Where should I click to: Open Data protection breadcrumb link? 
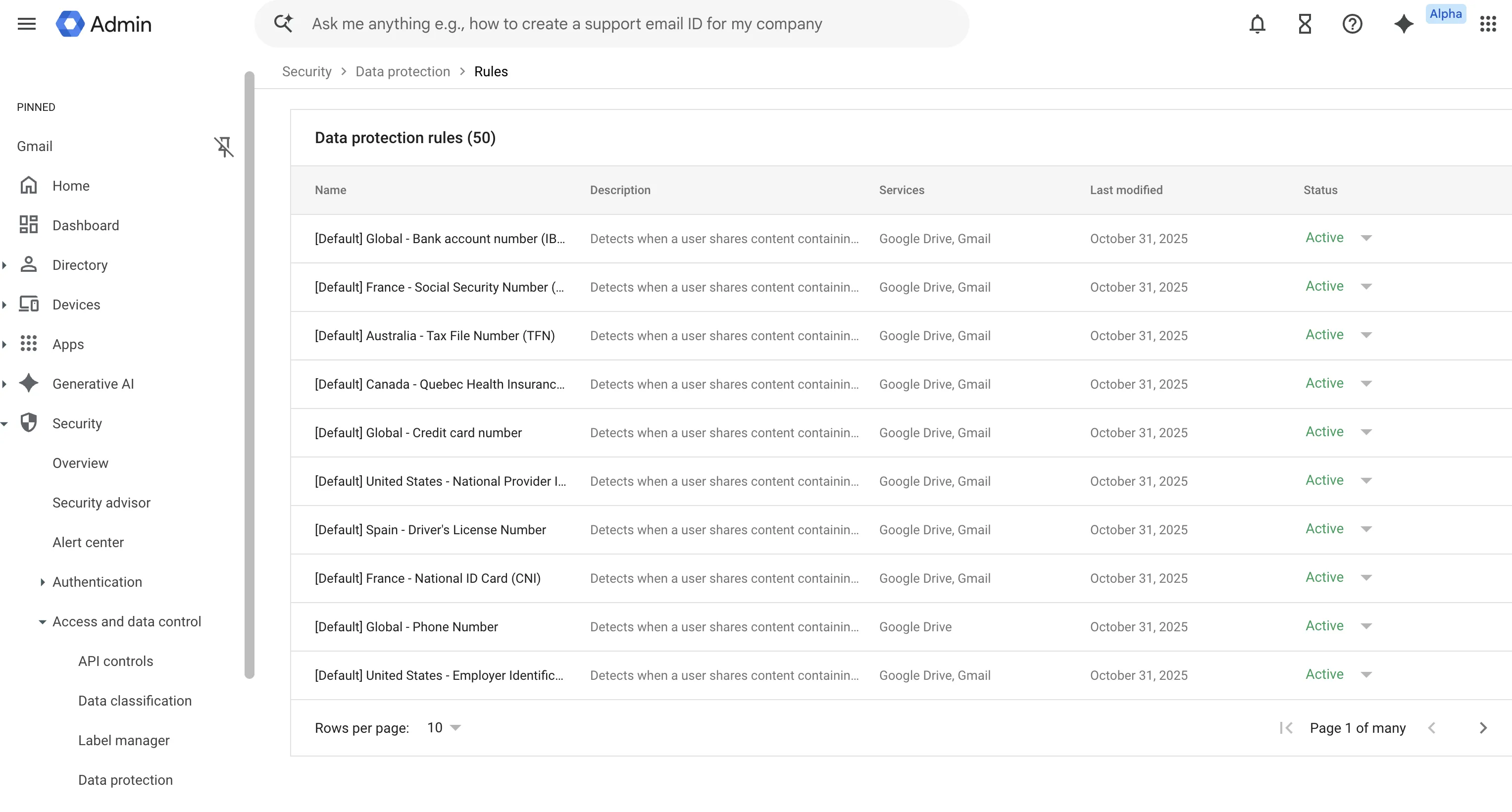coord(402,71)
